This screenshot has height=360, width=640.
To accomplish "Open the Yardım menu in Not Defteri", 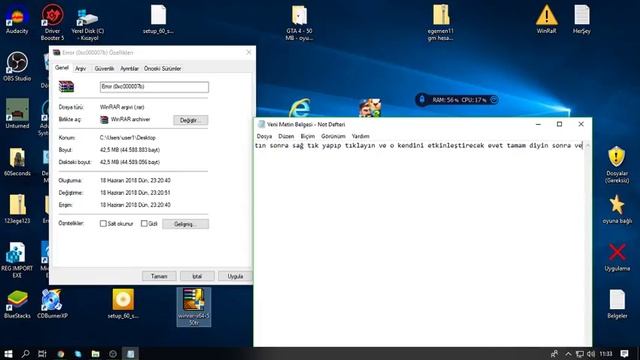I will pyautogui.click(x=360, y=136).
